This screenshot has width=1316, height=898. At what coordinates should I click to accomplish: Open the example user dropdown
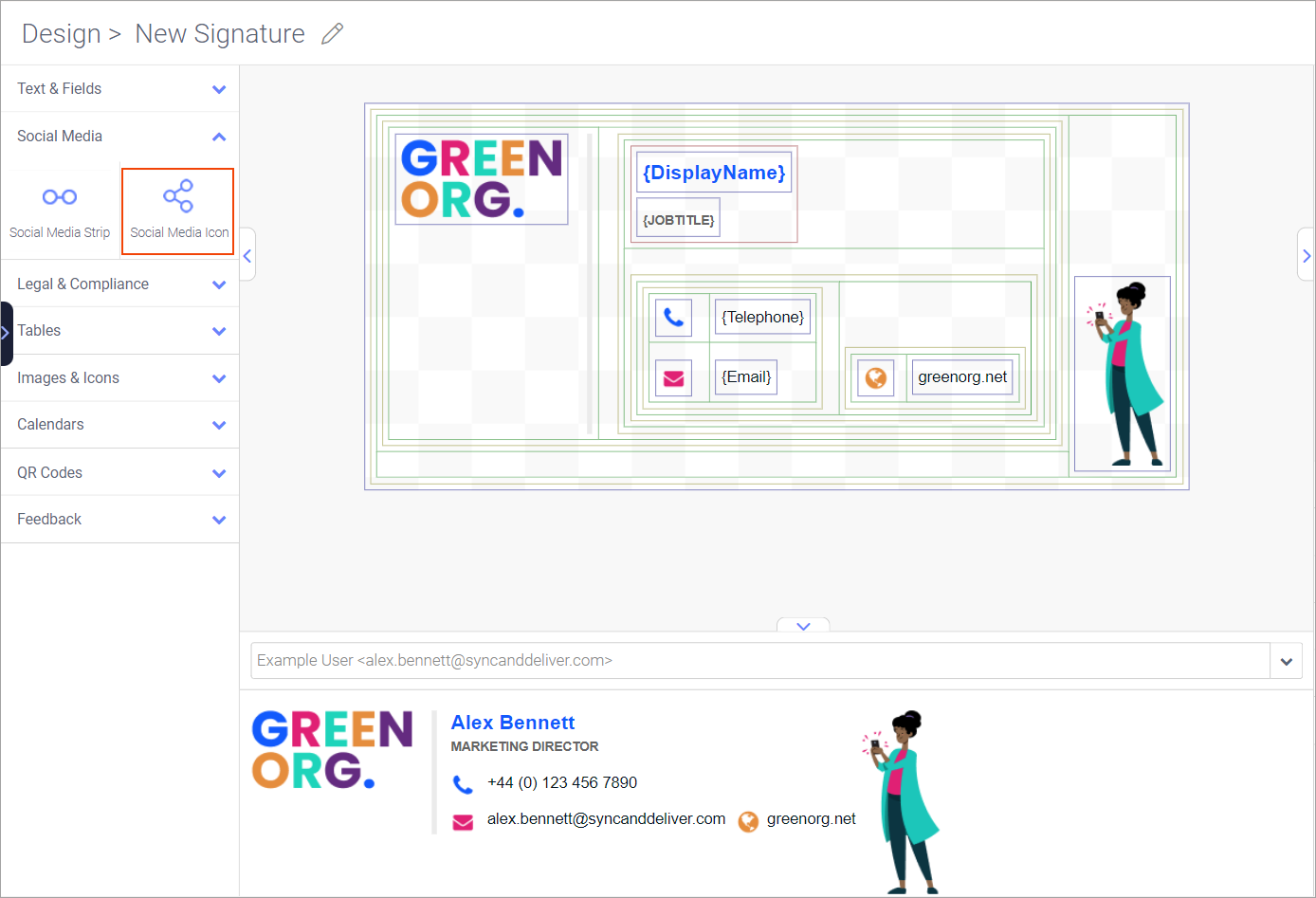(1286, 661)
